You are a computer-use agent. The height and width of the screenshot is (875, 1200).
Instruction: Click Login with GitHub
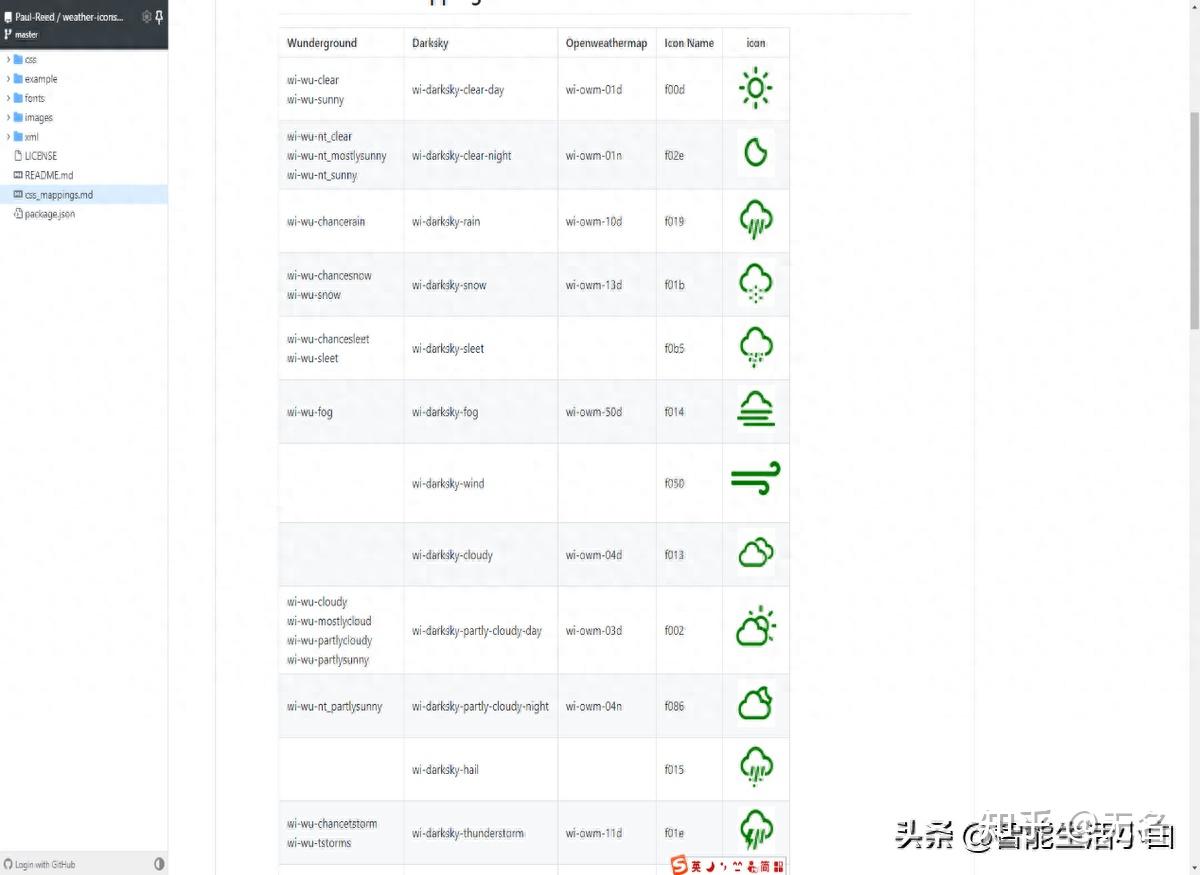point(40,864)
